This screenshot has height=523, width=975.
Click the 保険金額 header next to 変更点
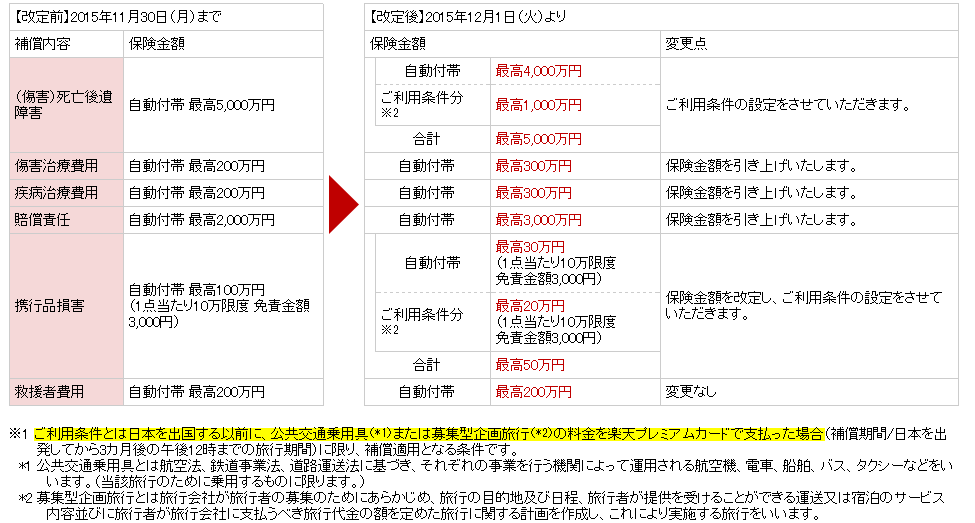pos(512,44)
